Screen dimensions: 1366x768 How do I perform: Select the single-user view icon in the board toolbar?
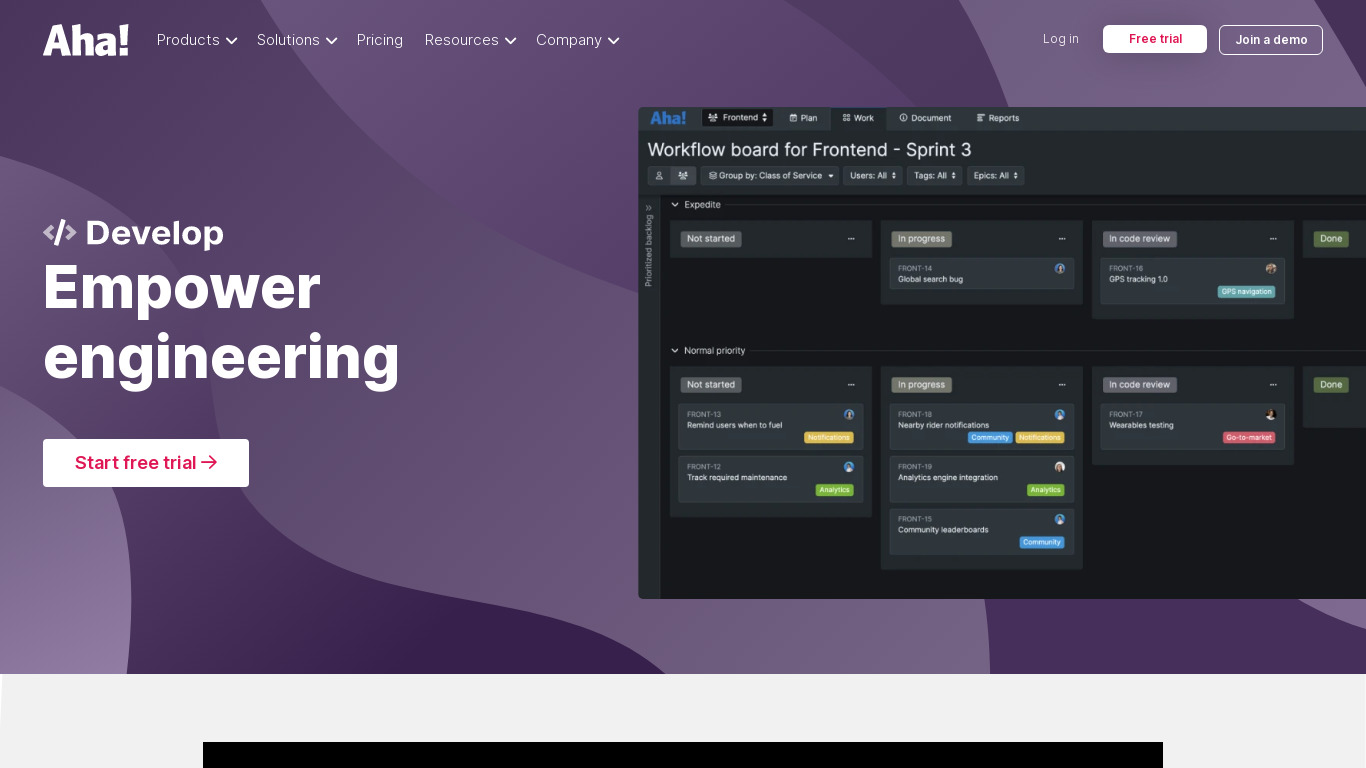[x=659, y=176]
